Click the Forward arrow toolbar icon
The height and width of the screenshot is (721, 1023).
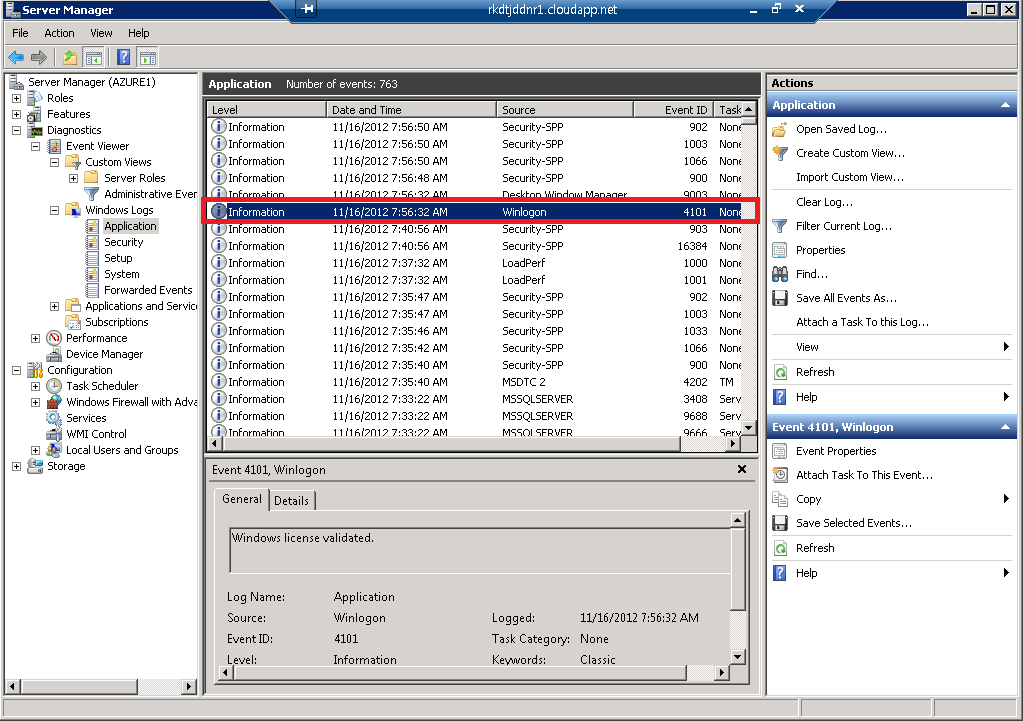click(39, 58)
